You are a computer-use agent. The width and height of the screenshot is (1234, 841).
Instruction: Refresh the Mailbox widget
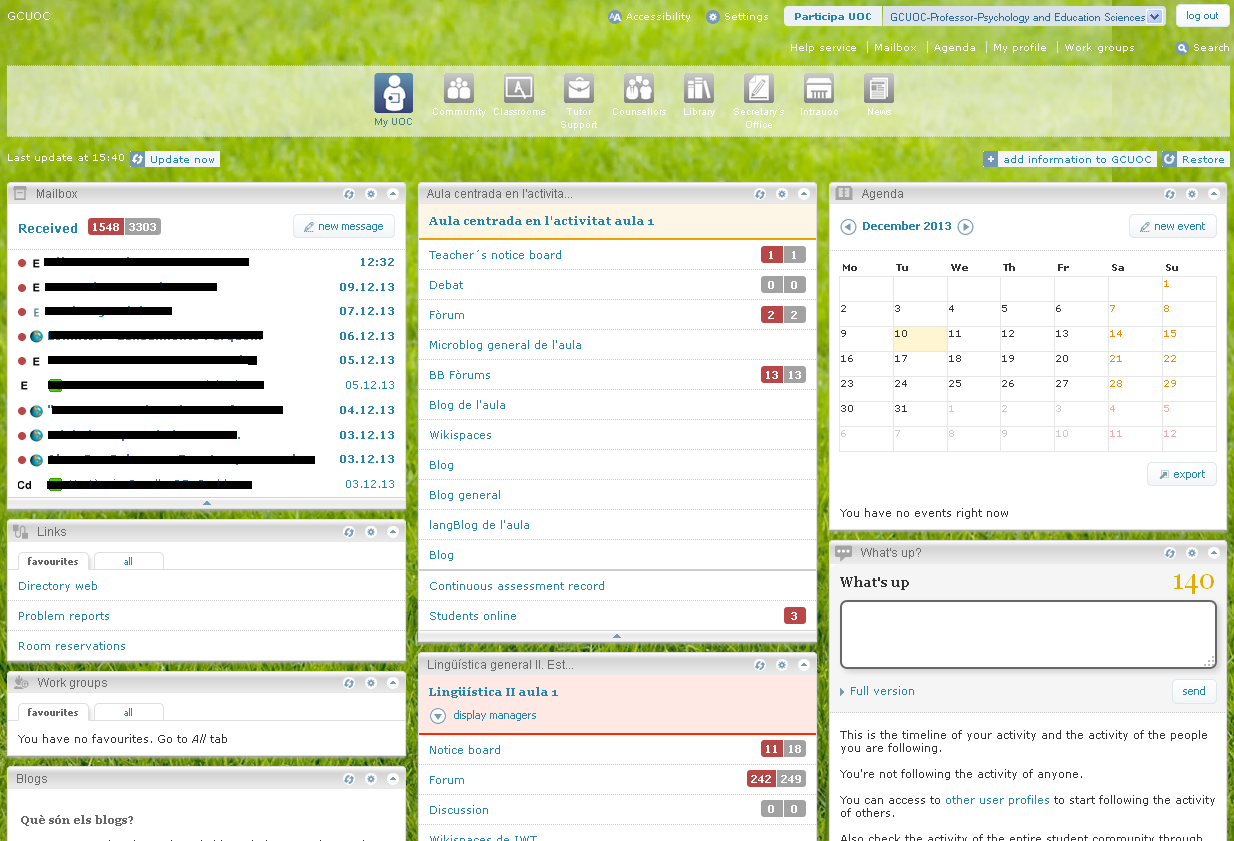coord(348,194)
